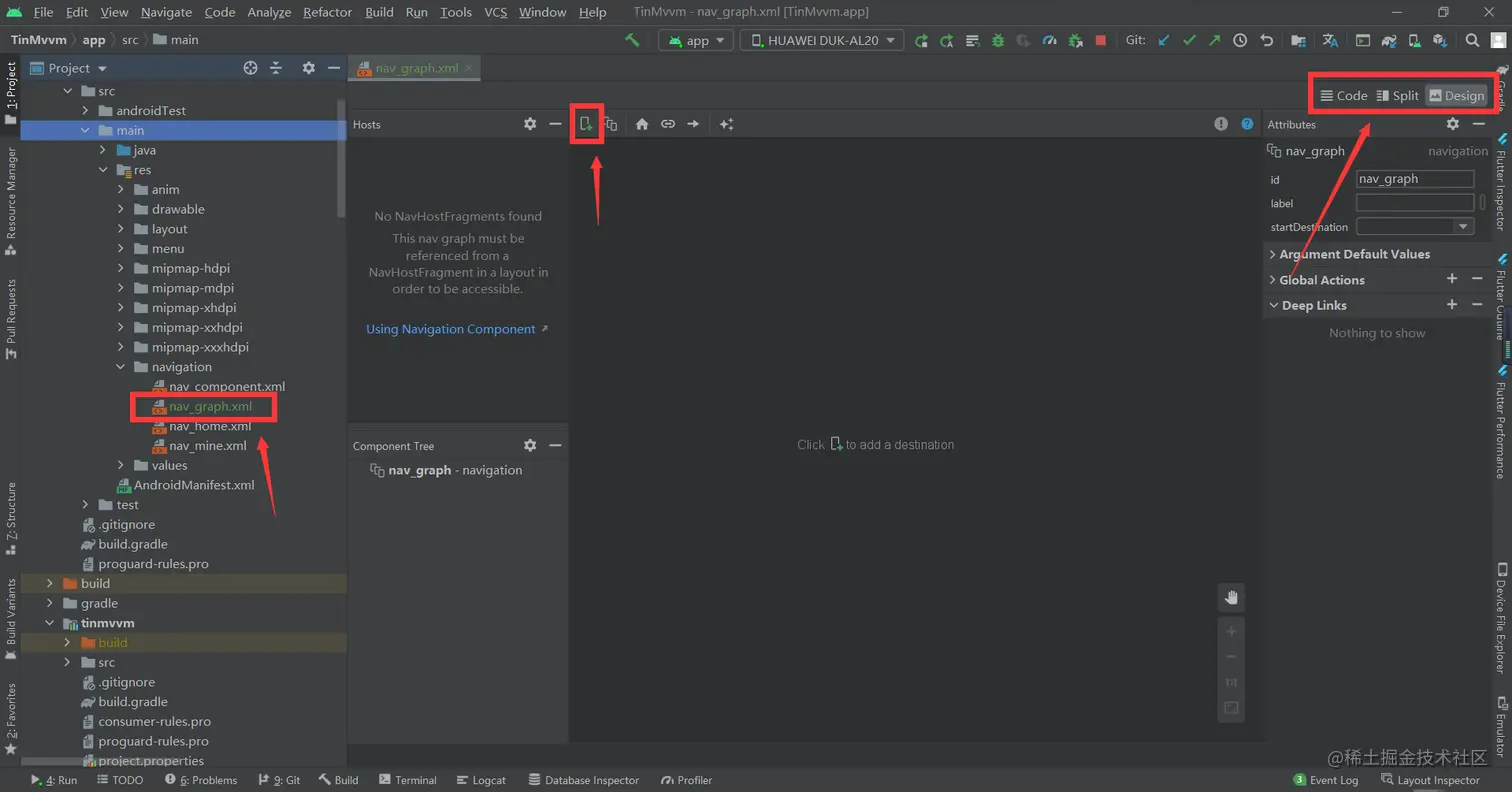Collapse the navigation folder in tree

coord(121,367)
